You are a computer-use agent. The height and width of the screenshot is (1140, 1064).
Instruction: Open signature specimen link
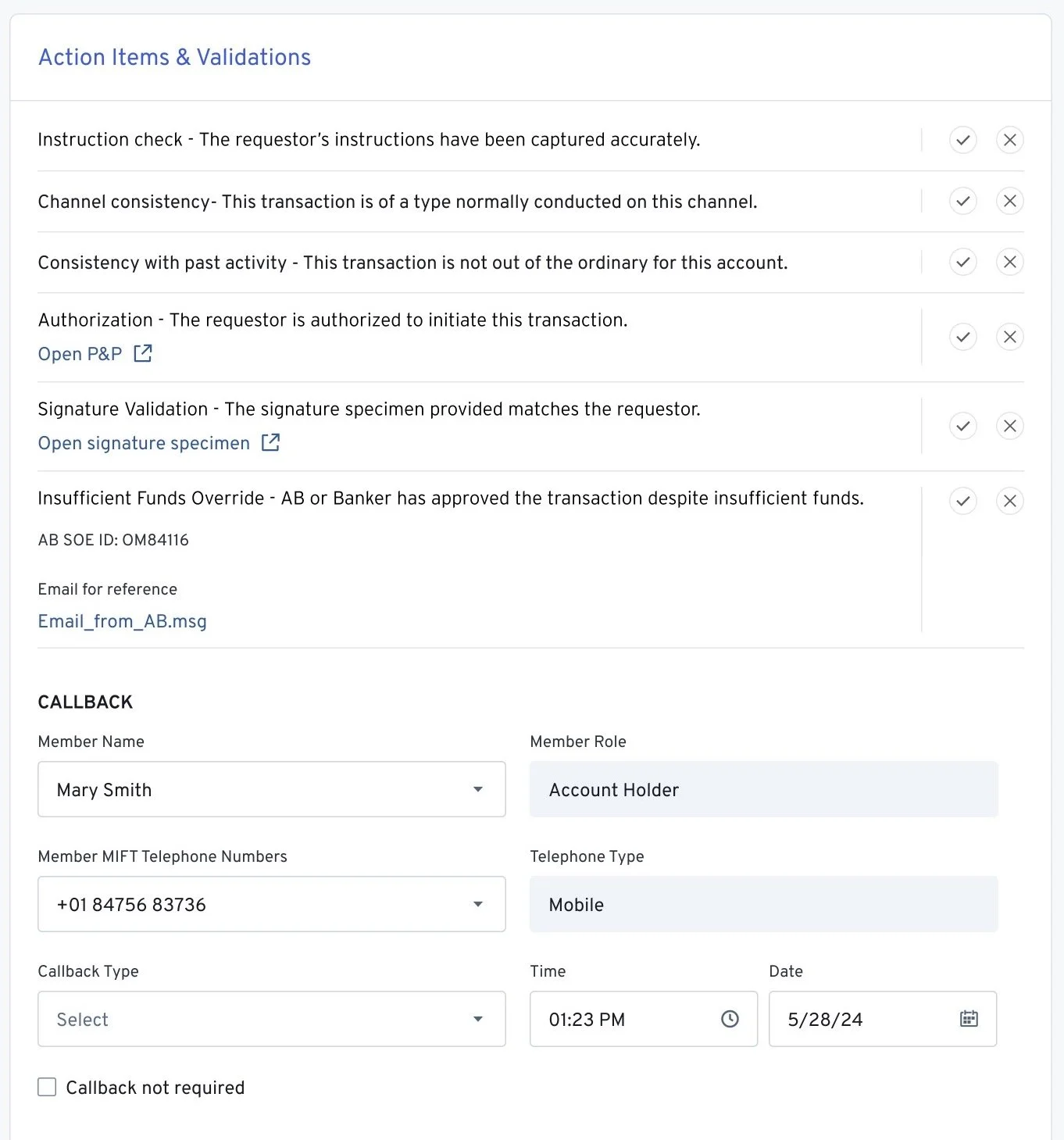(144, 443)
